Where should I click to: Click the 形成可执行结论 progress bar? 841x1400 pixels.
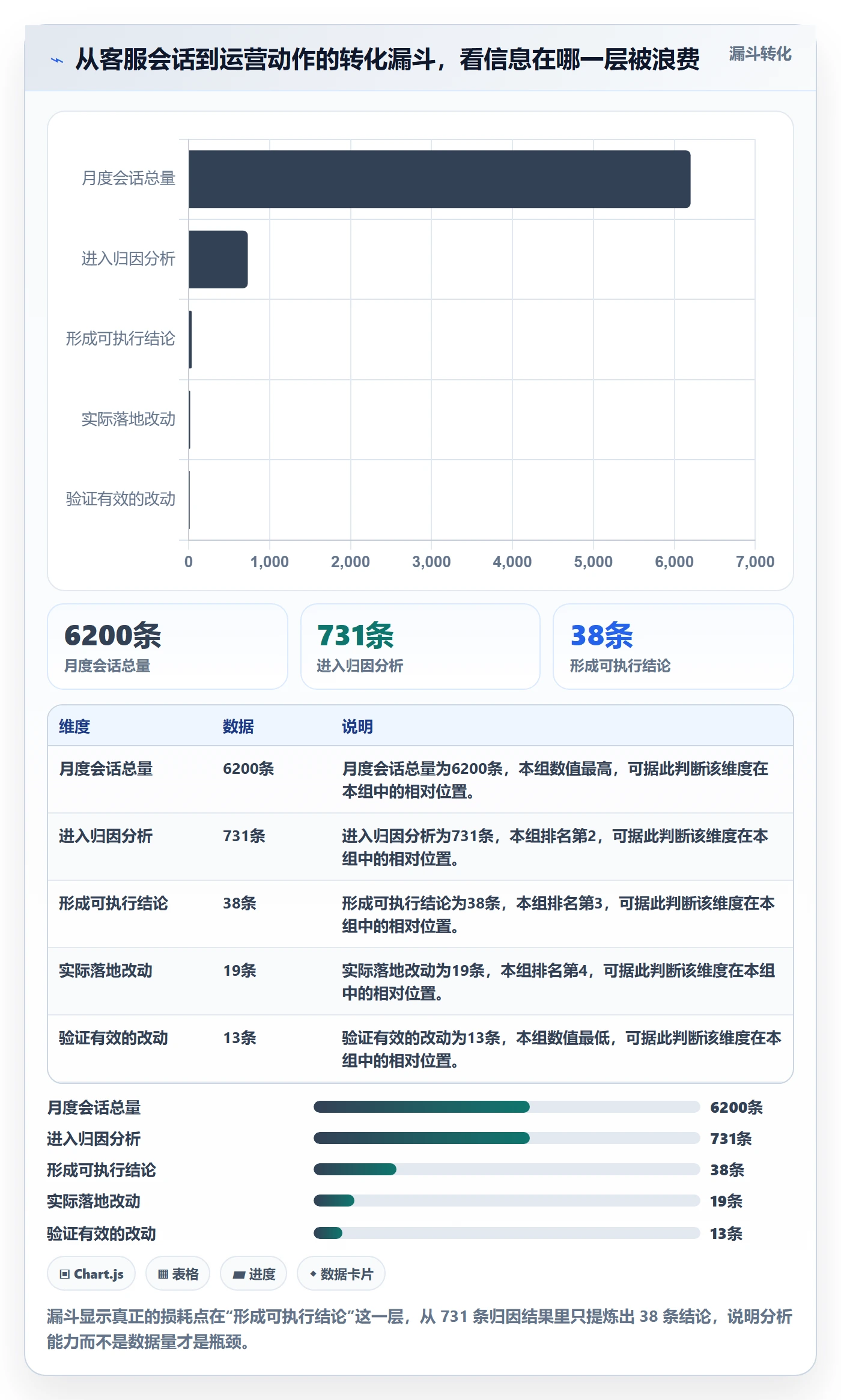pyautogui.click(x=507, y=1169)
